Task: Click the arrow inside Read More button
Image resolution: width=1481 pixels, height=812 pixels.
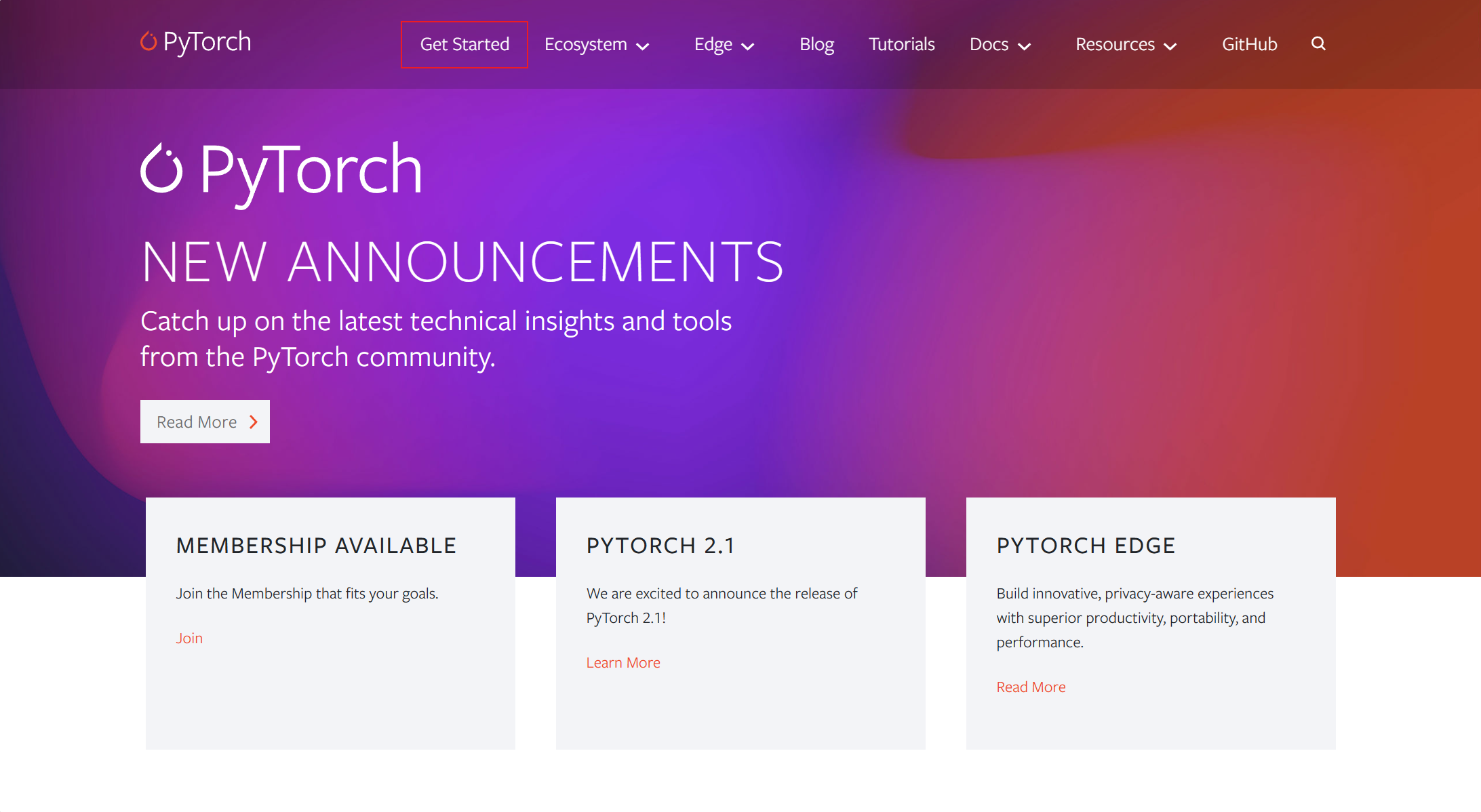Action: tap(252, 421)
